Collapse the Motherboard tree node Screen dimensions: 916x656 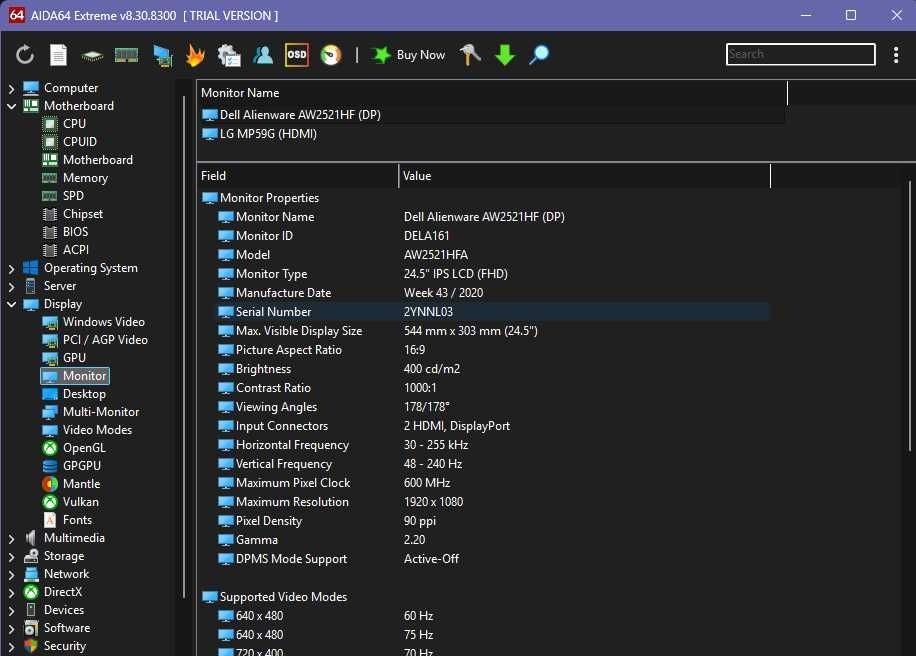click(11, 106)
